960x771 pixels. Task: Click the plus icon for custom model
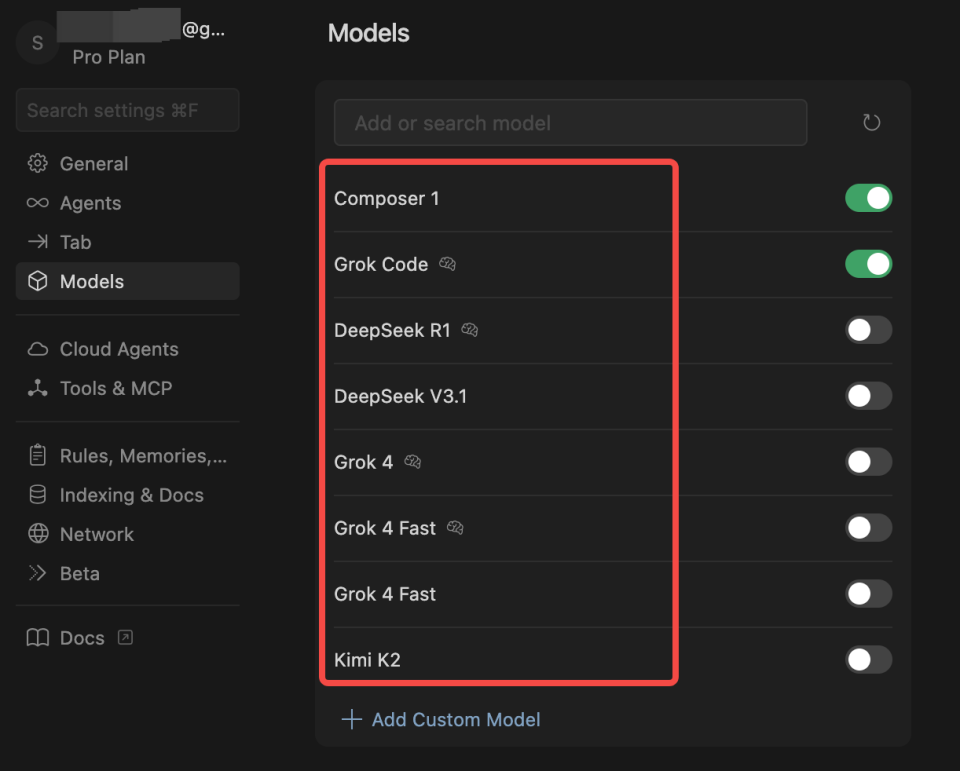pyautogui.click(x=351, y=719)
